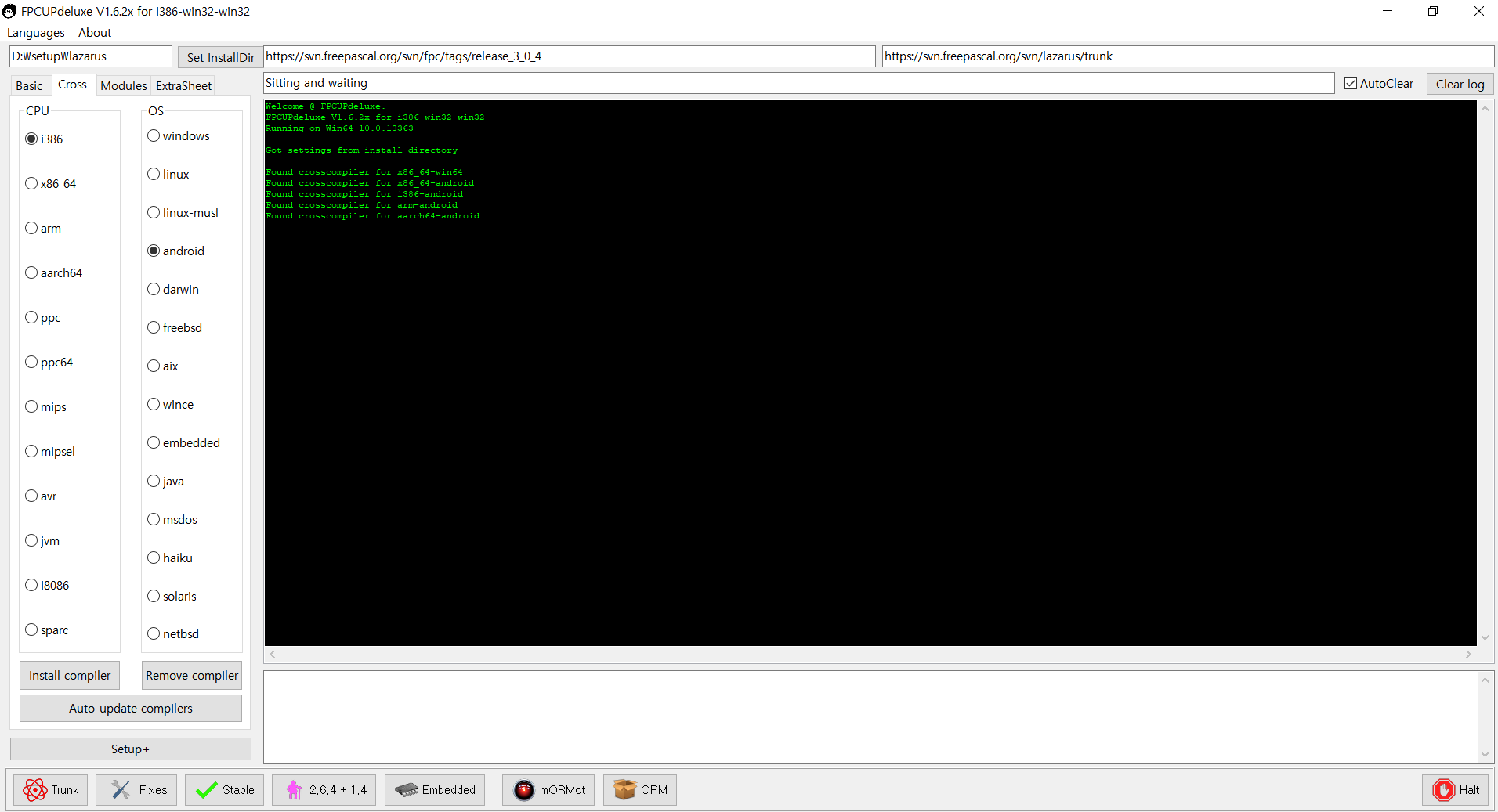Click the mORMot red-eye icon button

tap(549, 790)
